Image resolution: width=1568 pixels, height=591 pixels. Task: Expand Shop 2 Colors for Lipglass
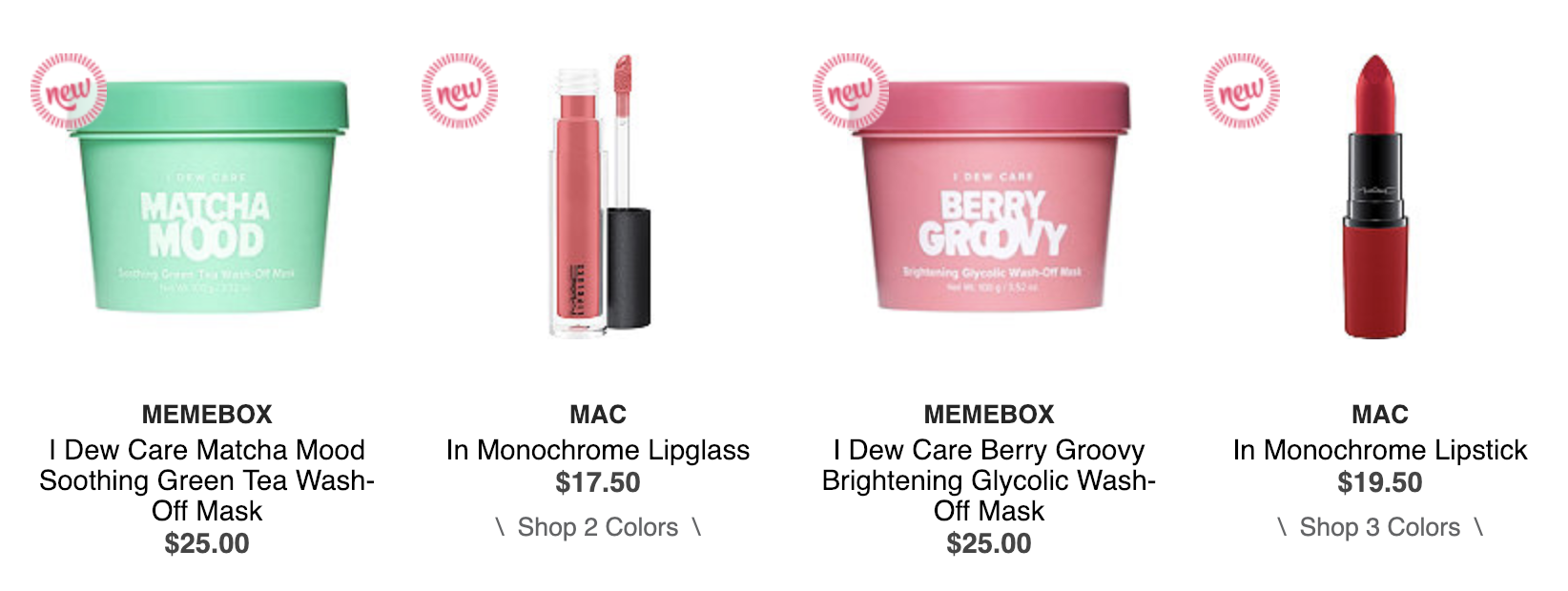click(598, 527)
